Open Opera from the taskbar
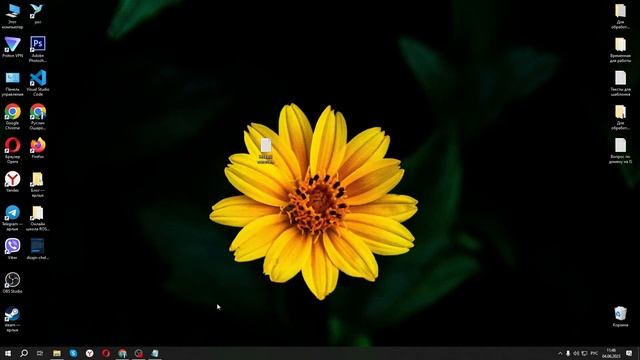The image size is (640, 360). pos(106,353)
